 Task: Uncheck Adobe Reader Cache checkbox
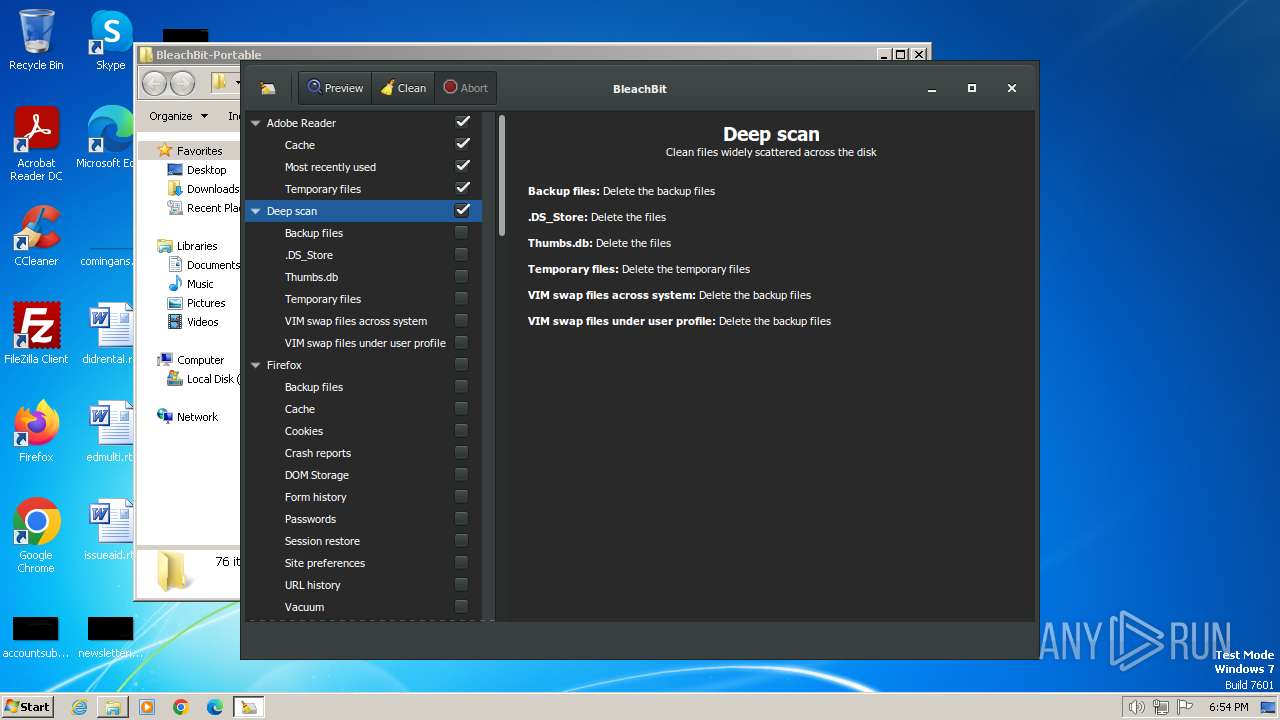[462, 144]
